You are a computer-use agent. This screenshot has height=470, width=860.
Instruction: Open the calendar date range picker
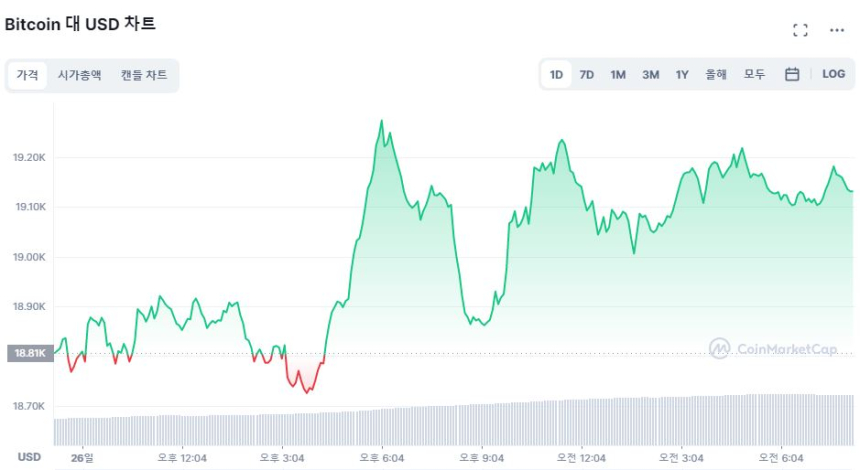point(792,74)
